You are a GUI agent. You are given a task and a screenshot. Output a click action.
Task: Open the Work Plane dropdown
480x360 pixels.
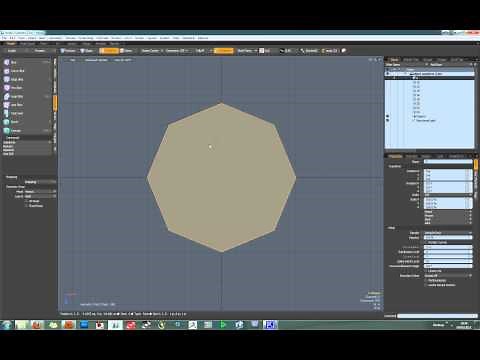pos(247,51)
